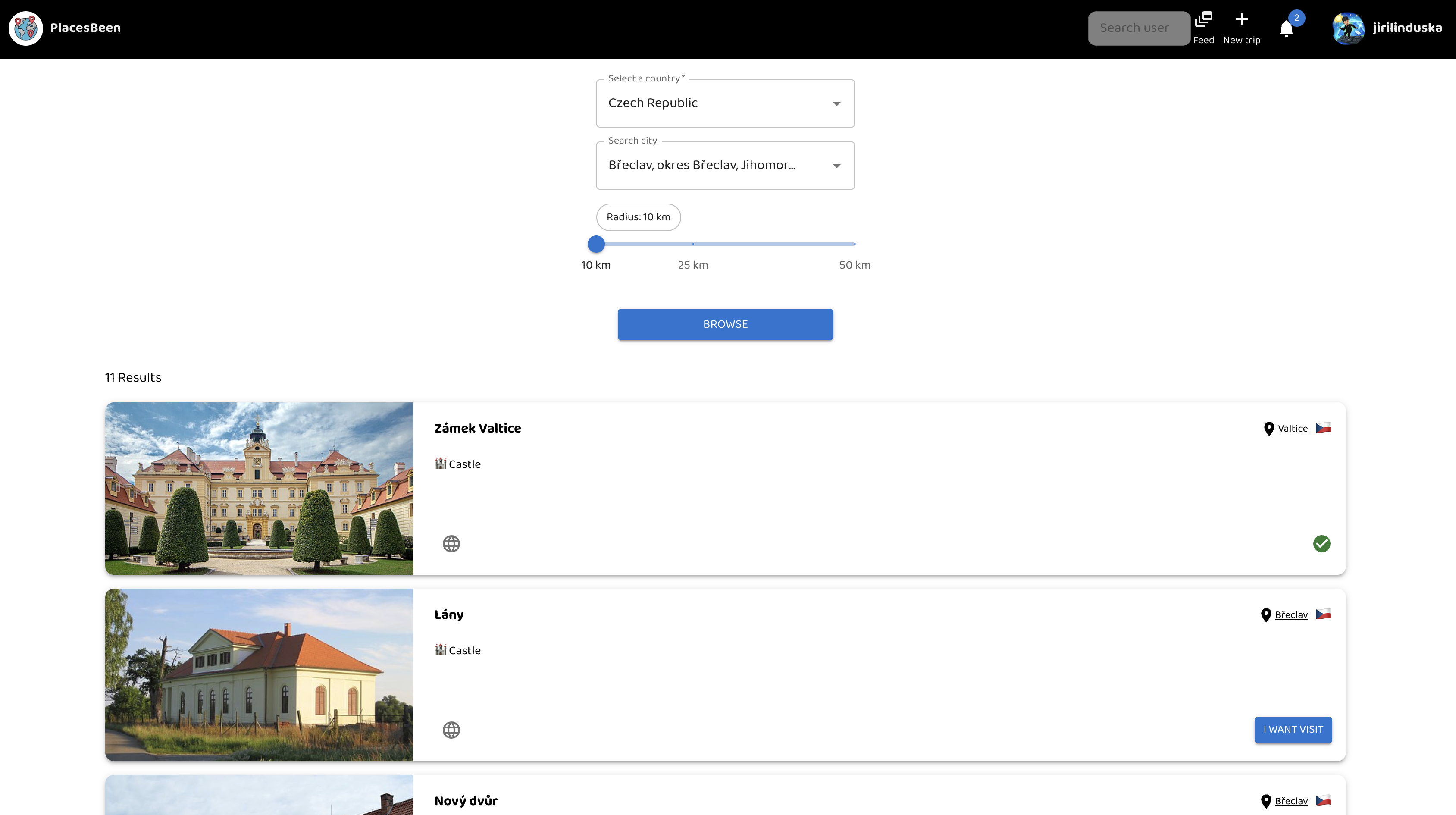Toggle green visited checkmark on Zámek Valtice
Viewport: 1456px width, 815px height.
(1321, 544)
